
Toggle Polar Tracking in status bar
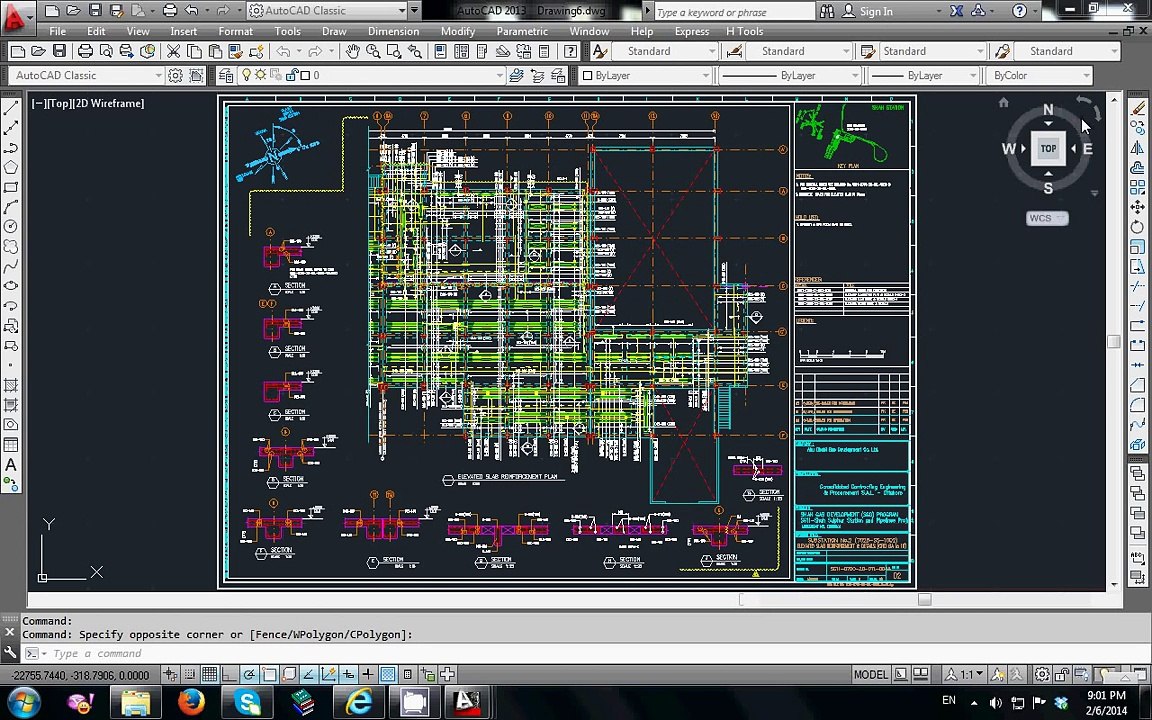coord(249,675)
